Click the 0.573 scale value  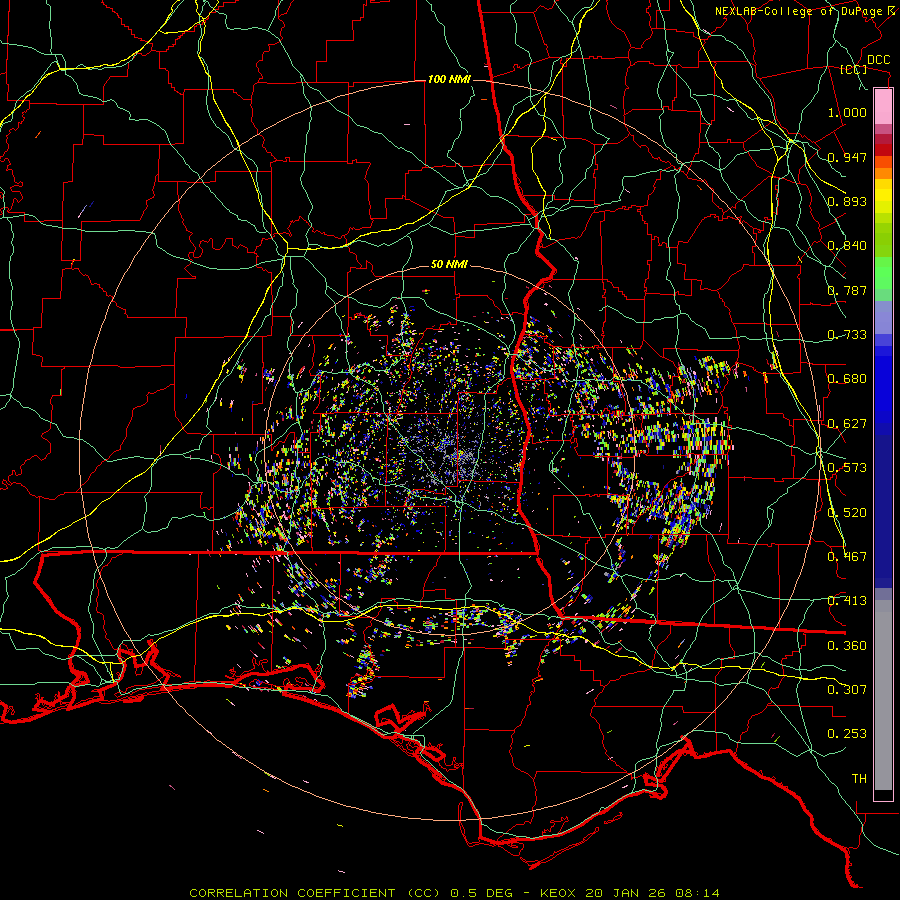[847, 468]
